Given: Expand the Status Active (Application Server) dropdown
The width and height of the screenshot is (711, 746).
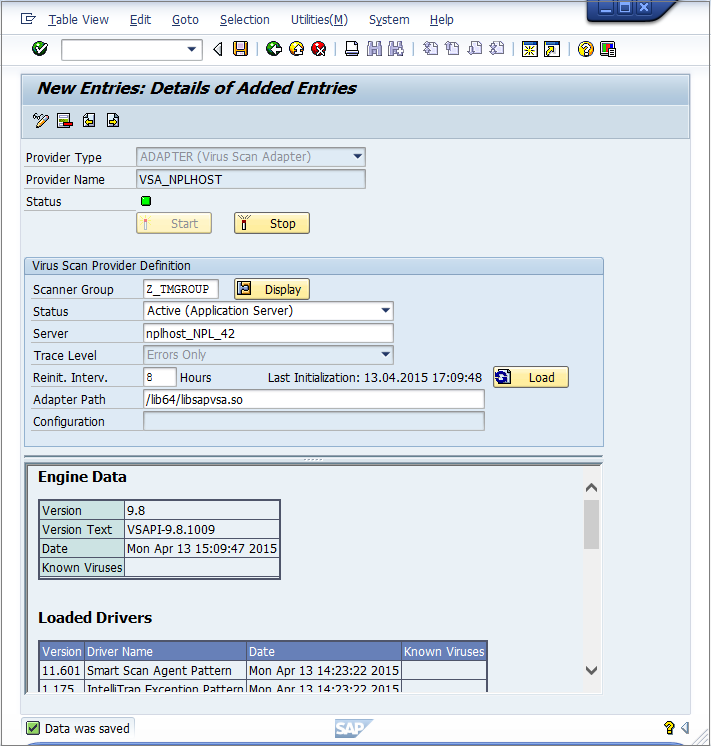Looking at the screenshot, I should 386,311.
